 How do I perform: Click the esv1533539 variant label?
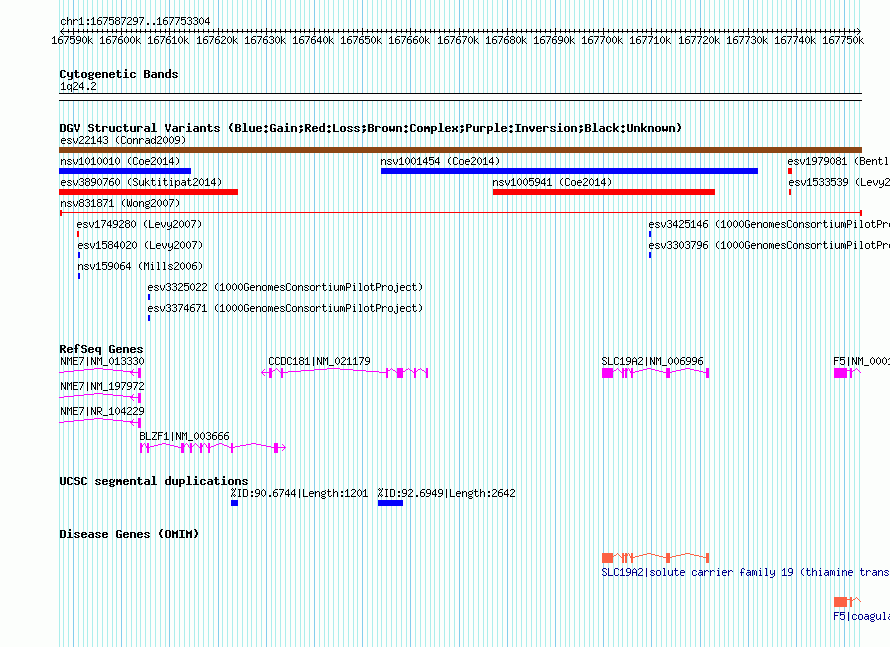(x=839, y=182)
